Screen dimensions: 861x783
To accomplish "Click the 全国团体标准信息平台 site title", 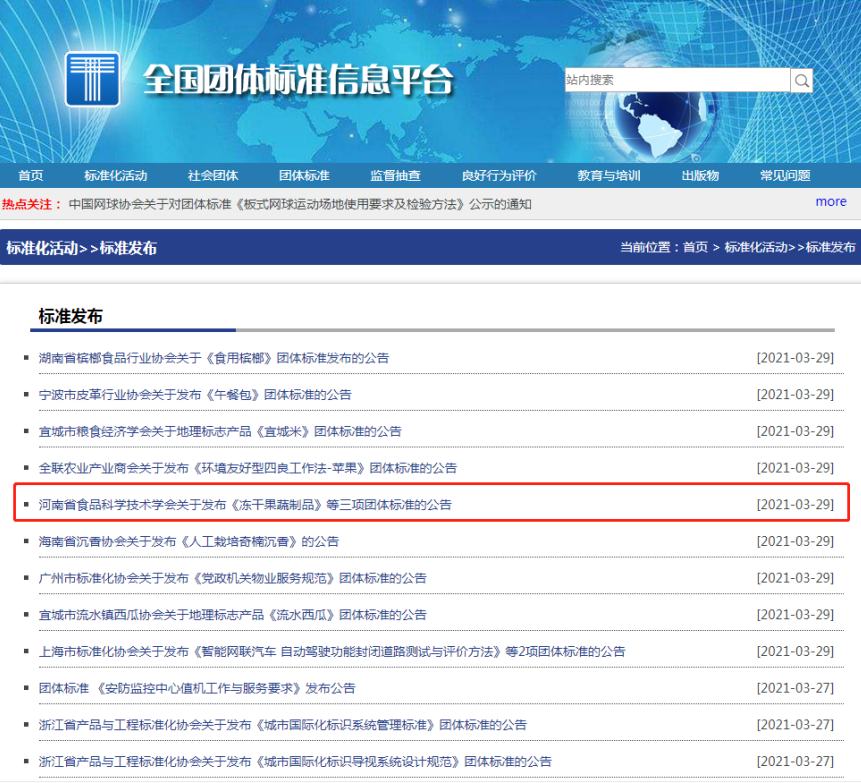I will point(298,80).
